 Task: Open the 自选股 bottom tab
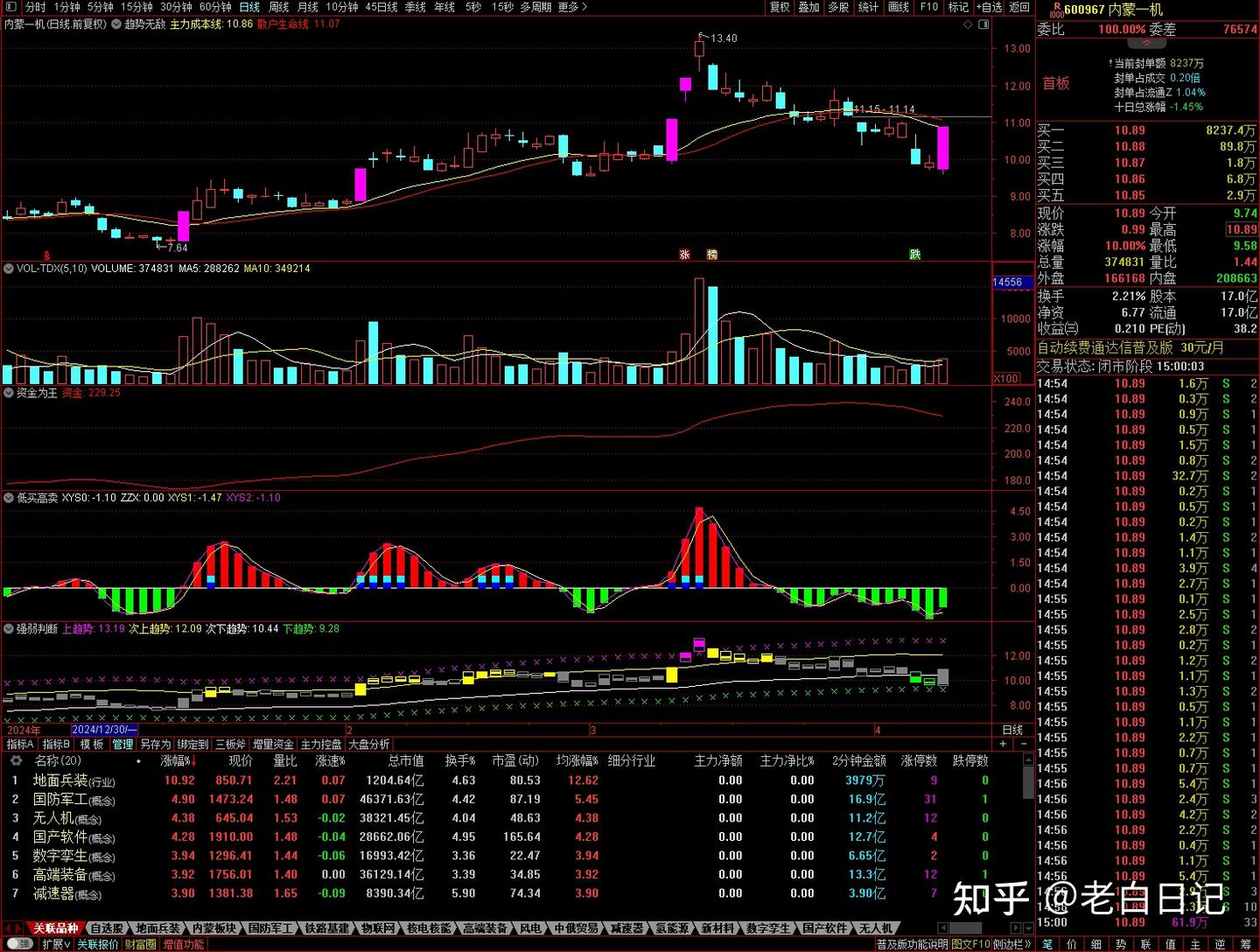(107, 928)
